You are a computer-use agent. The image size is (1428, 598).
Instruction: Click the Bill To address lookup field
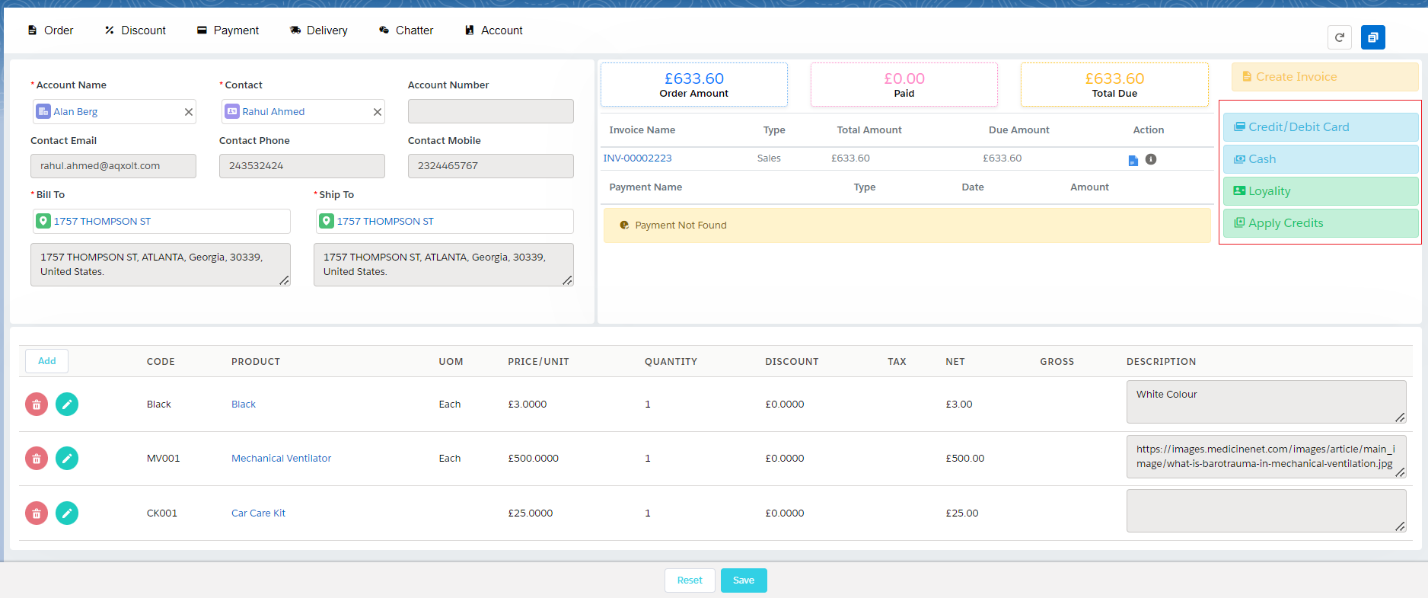click(161, 221)
